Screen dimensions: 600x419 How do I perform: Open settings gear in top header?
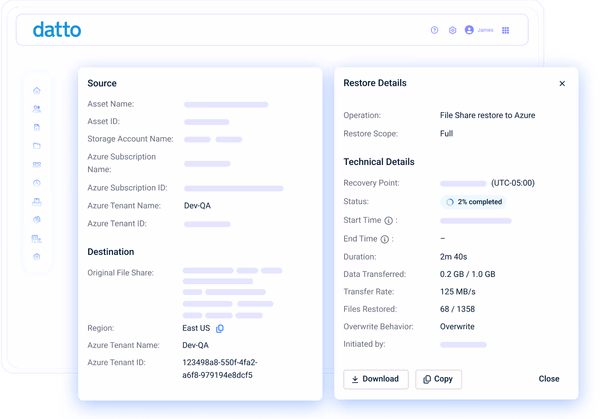[x=452, y=30]
